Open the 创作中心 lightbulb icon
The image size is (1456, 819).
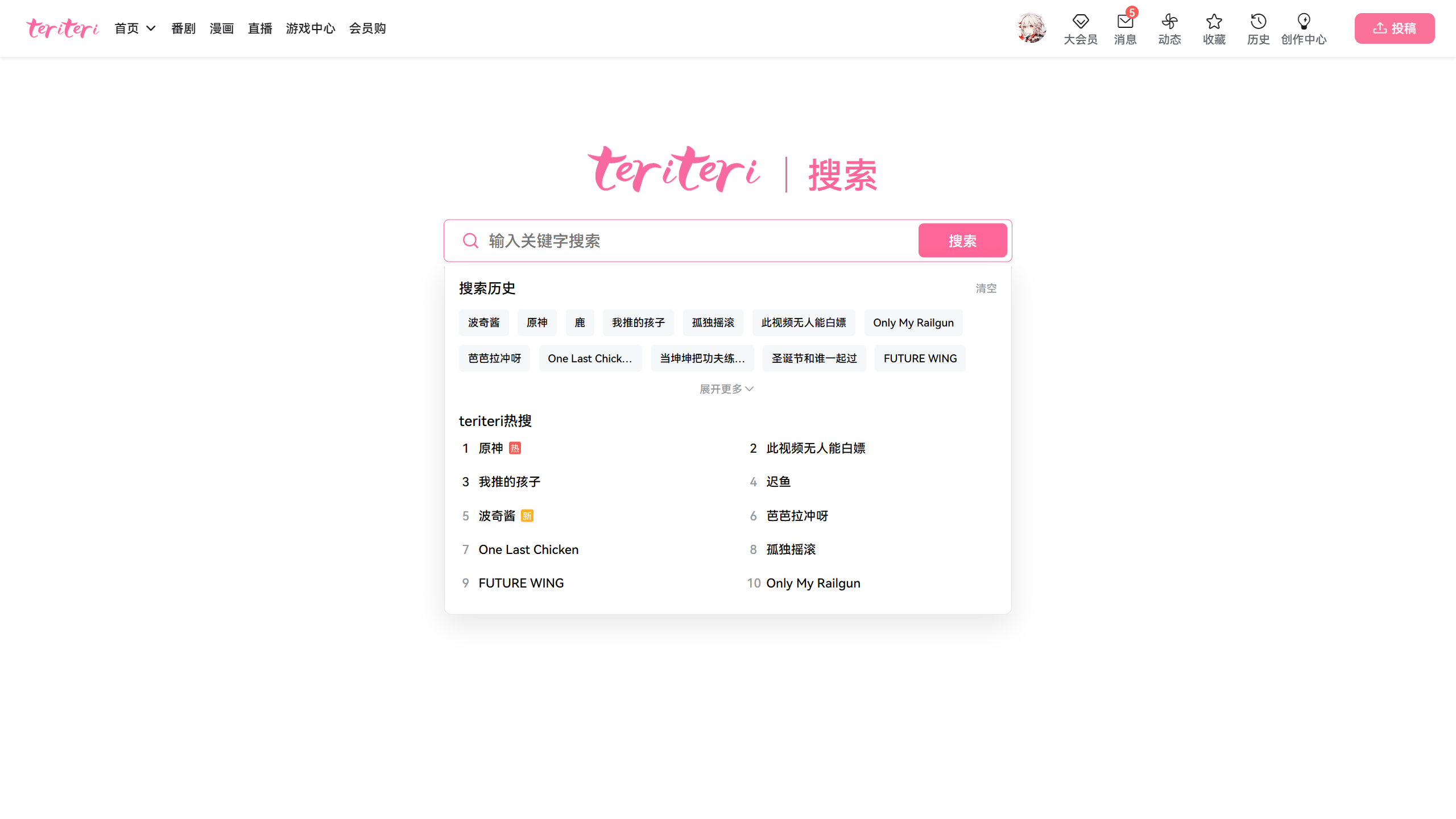coord(1304,22)
